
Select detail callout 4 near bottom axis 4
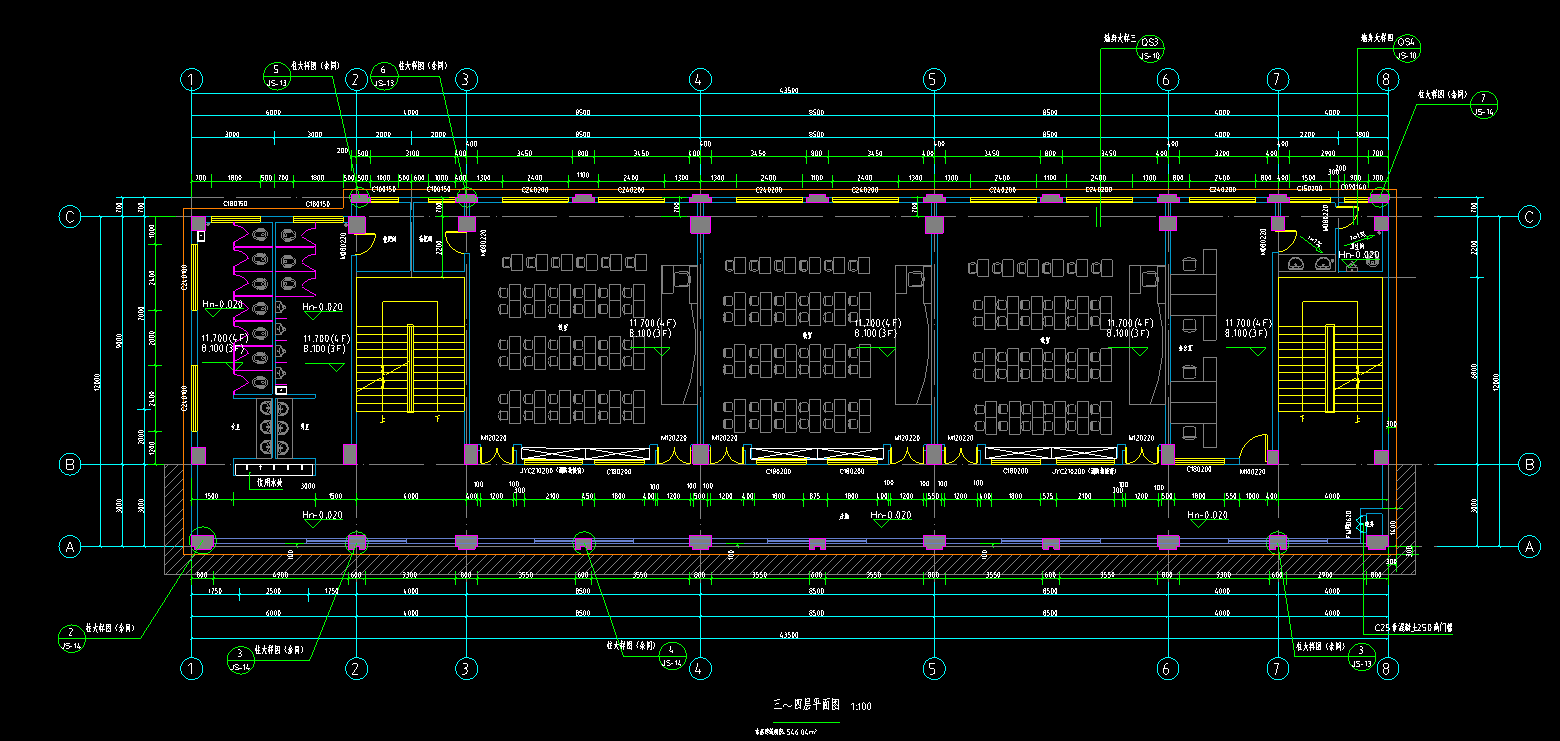click(672, 655)
